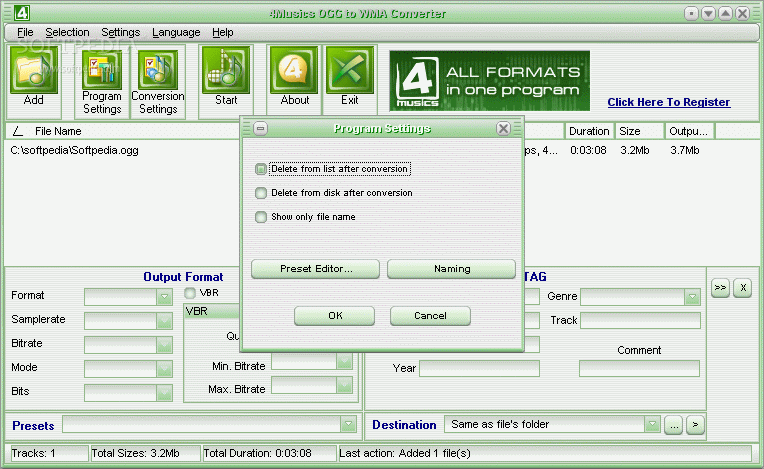Open the Selection menu
This screenshot has width=764, height=469.
pyautogui.click(x=67, y=32)
